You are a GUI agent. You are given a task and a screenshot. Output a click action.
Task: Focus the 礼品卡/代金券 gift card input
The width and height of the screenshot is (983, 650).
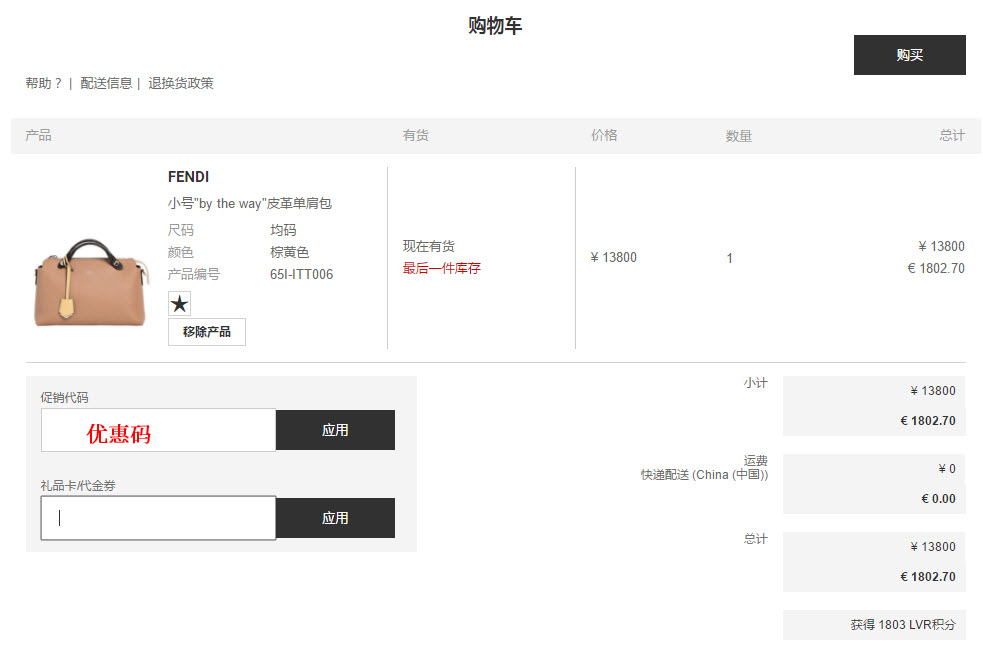[159, 518]
